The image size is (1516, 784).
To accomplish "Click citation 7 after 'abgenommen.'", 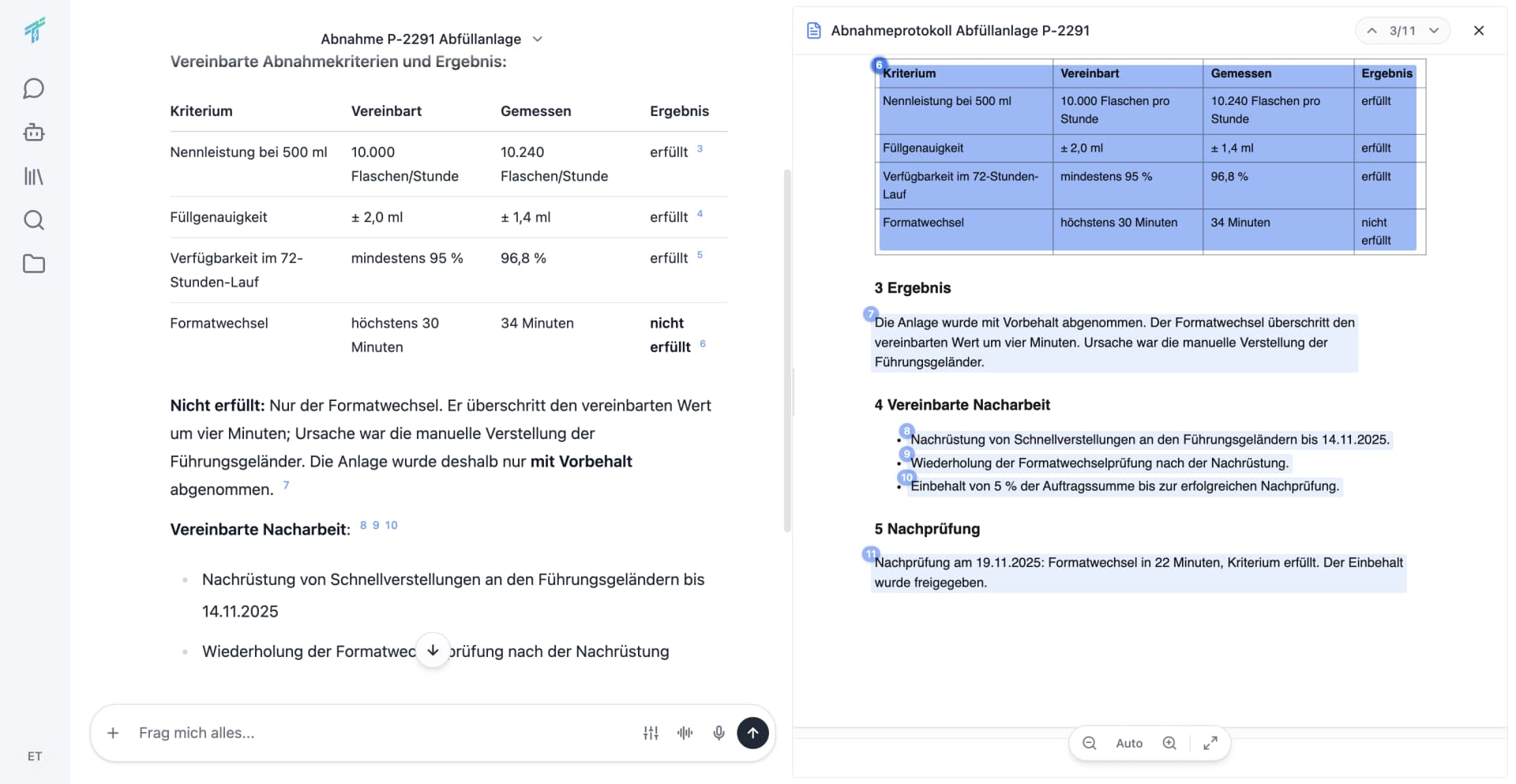I will pyautogui.click(x=286, y=485).
